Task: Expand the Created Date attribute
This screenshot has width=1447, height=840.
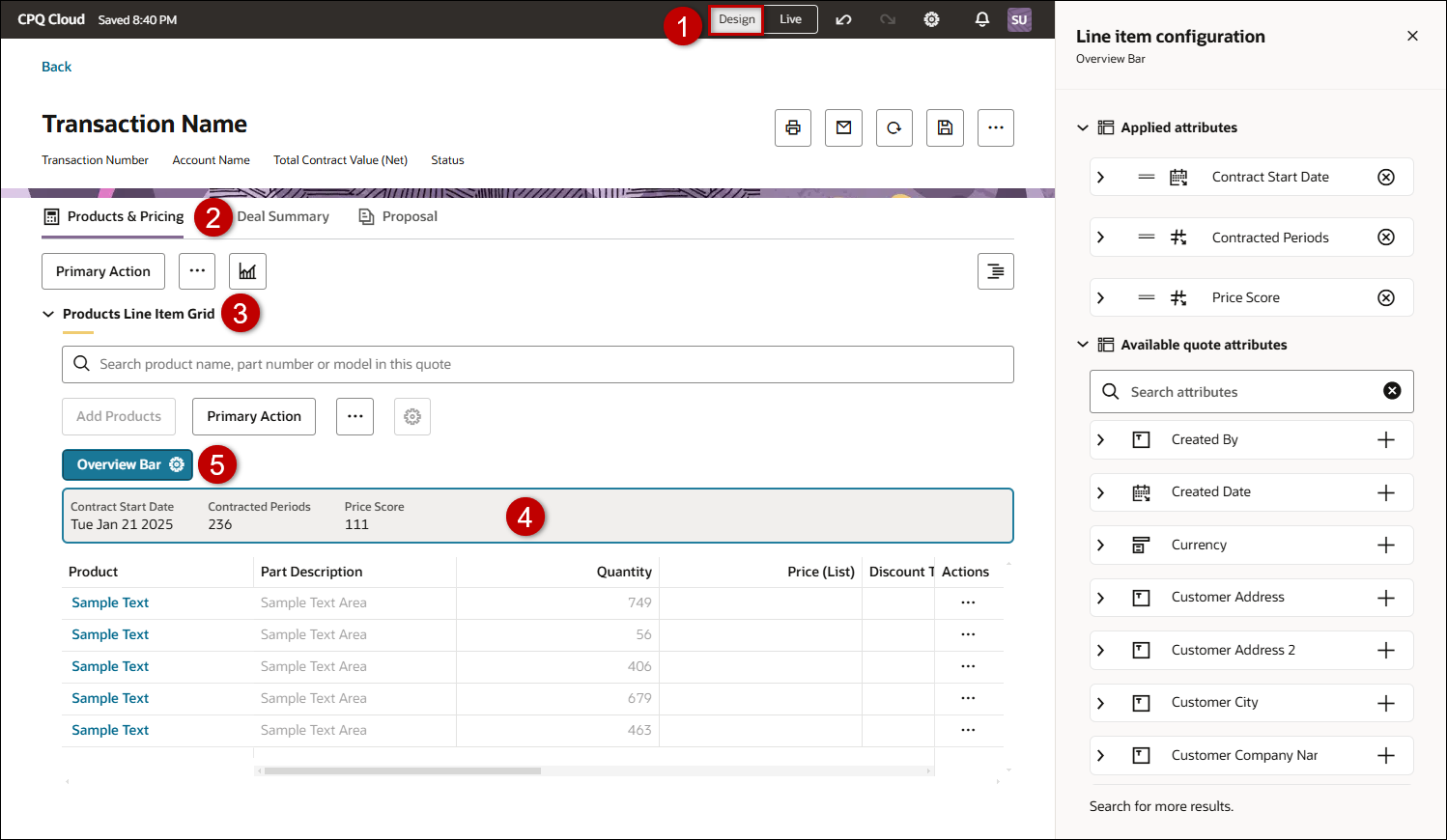Action: point(1100,492)
